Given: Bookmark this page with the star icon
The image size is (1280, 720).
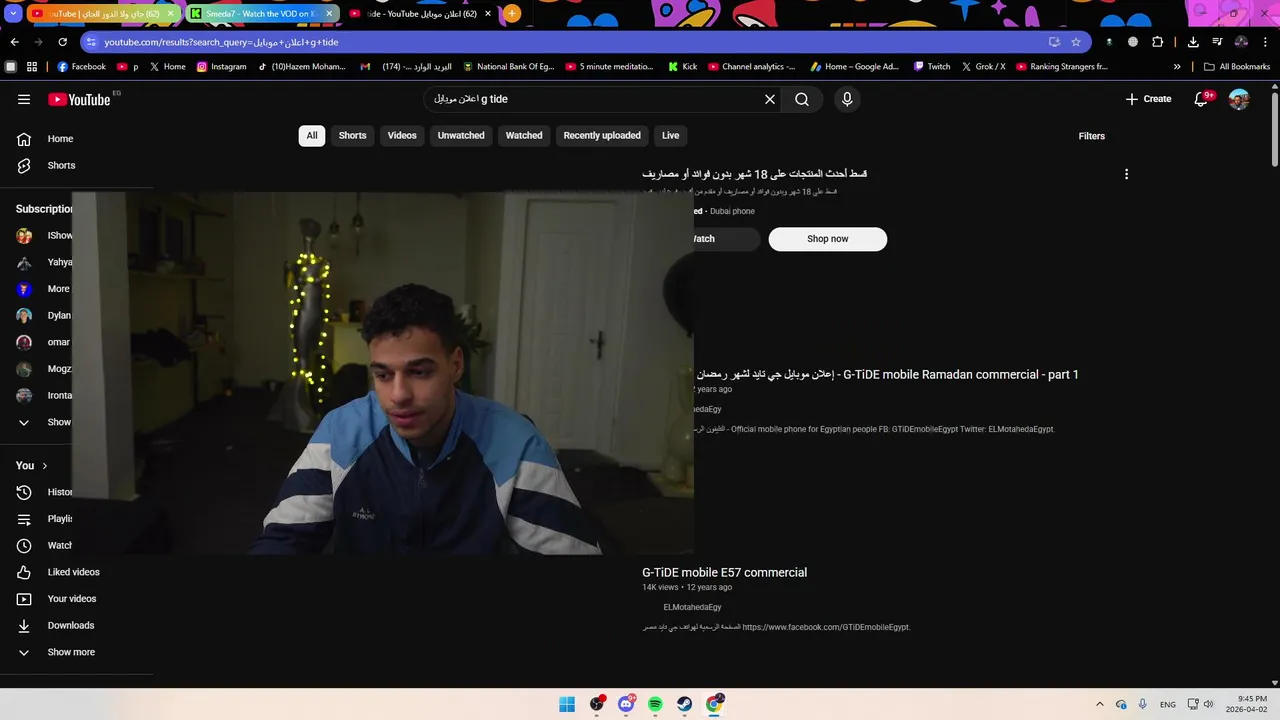Looking at the screenshot, I should 1076,42.
